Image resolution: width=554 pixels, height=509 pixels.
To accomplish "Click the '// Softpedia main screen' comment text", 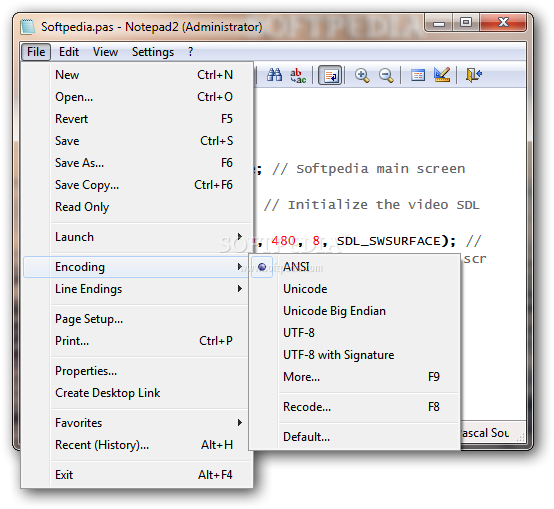I will pyautogui.click(x=369, y=169).
